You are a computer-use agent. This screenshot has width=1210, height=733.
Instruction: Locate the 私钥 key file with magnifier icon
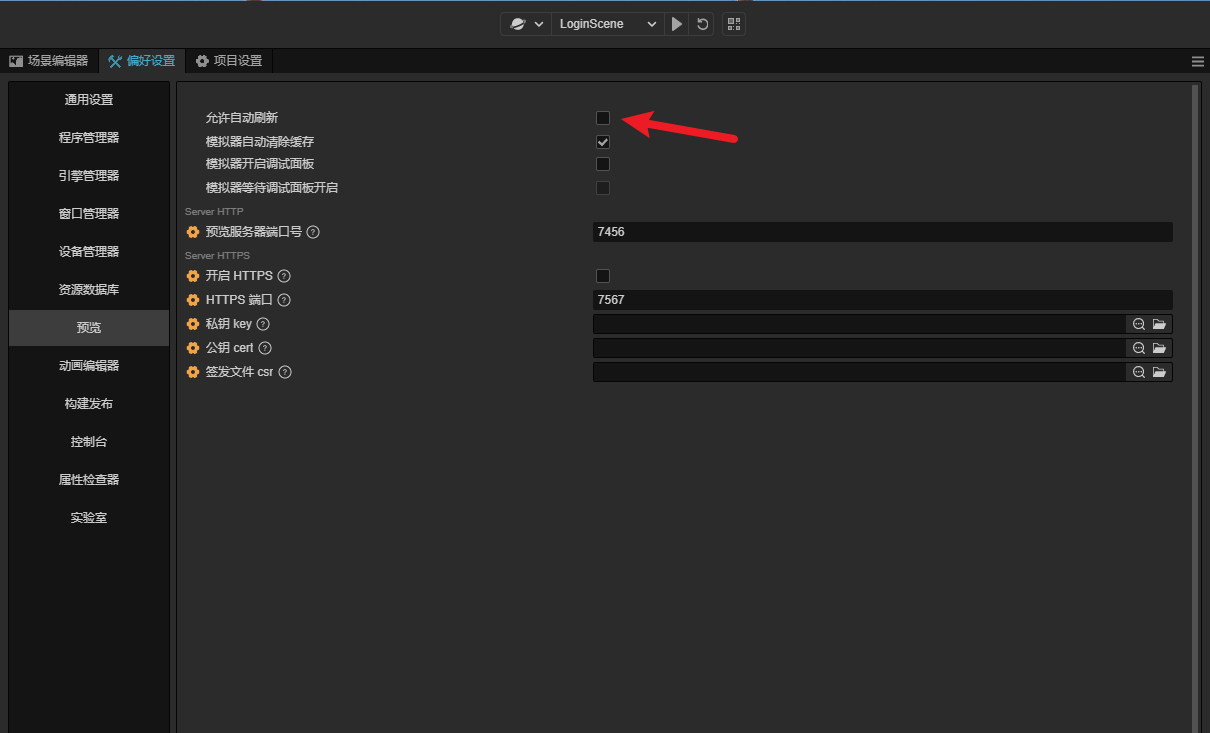(x=1138, y=324)
